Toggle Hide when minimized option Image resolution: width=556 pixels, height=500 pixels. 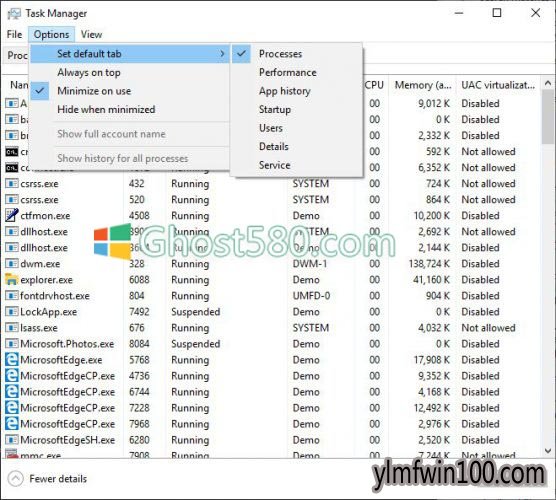tap(129, 109)
